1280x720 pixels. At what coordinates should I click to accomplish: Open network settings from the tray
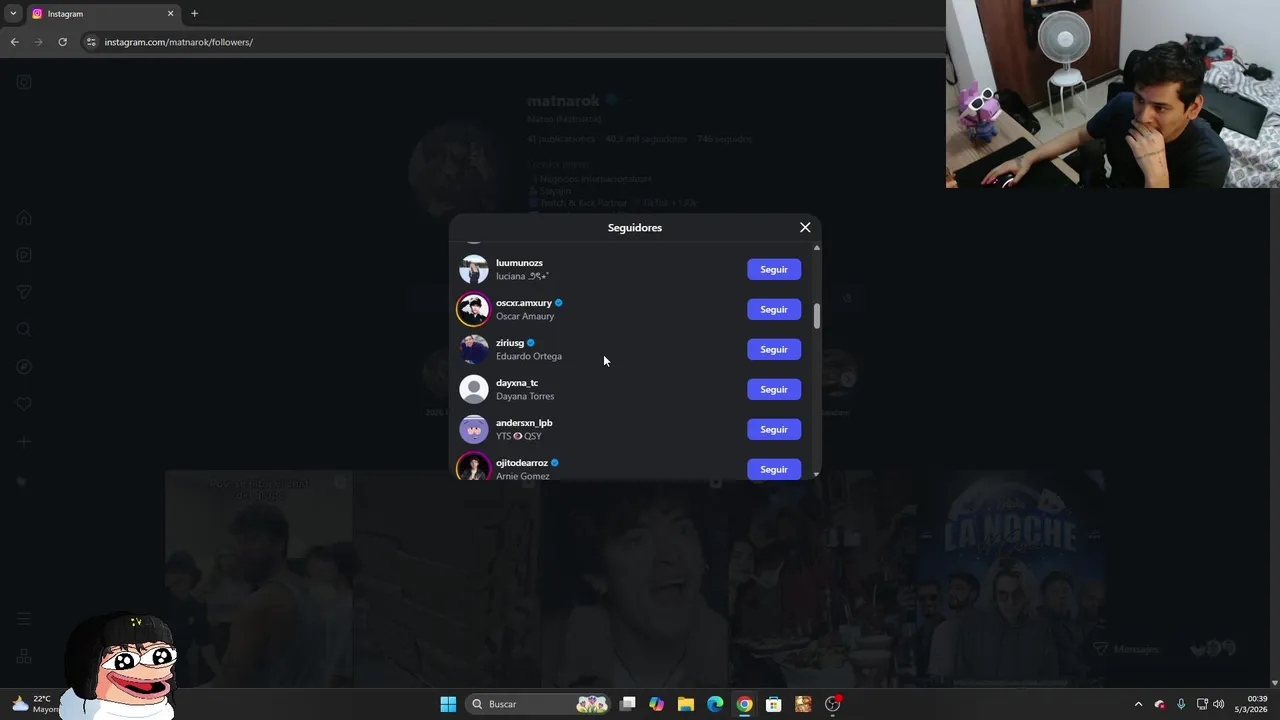coord(1202,704)
